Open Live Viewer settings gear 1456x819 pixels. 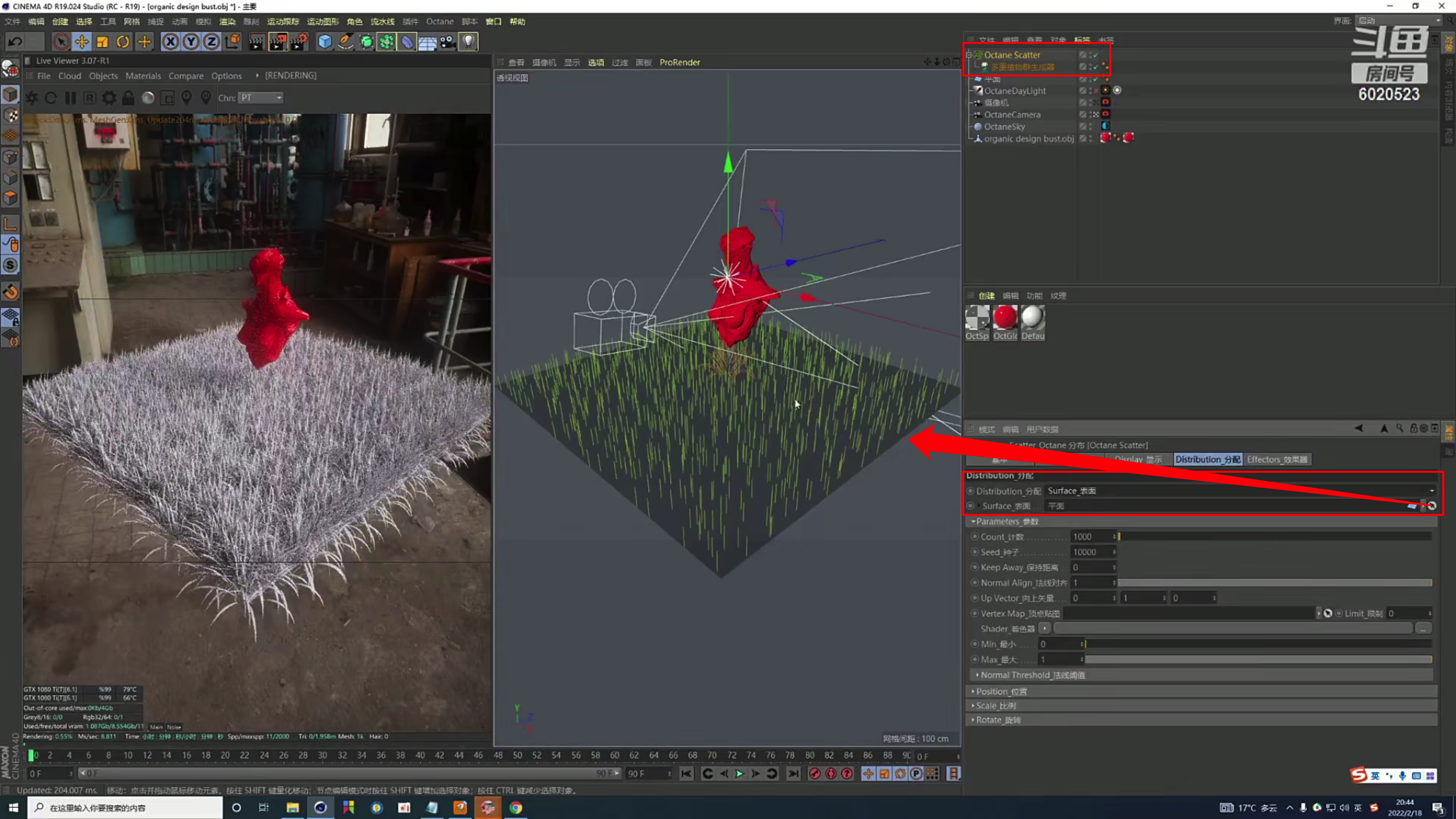(x=108, y=98)
